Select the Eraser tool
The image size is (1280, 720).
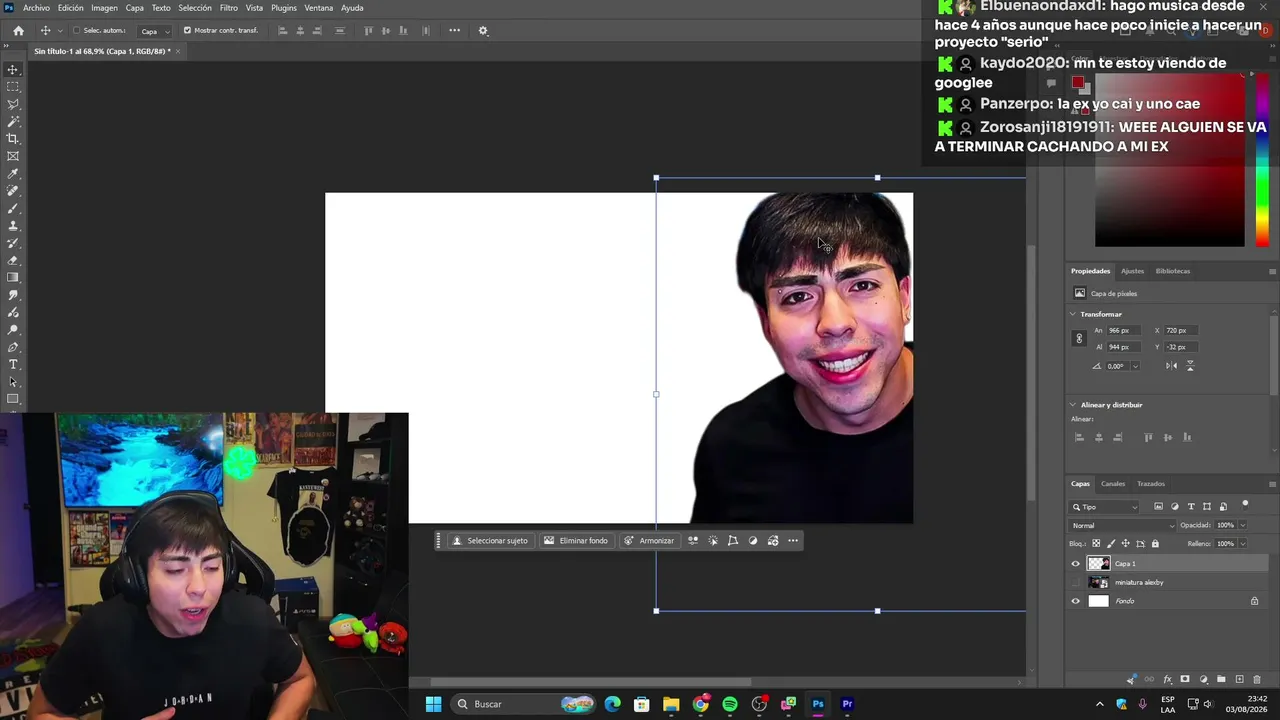(x=13, y=260)
